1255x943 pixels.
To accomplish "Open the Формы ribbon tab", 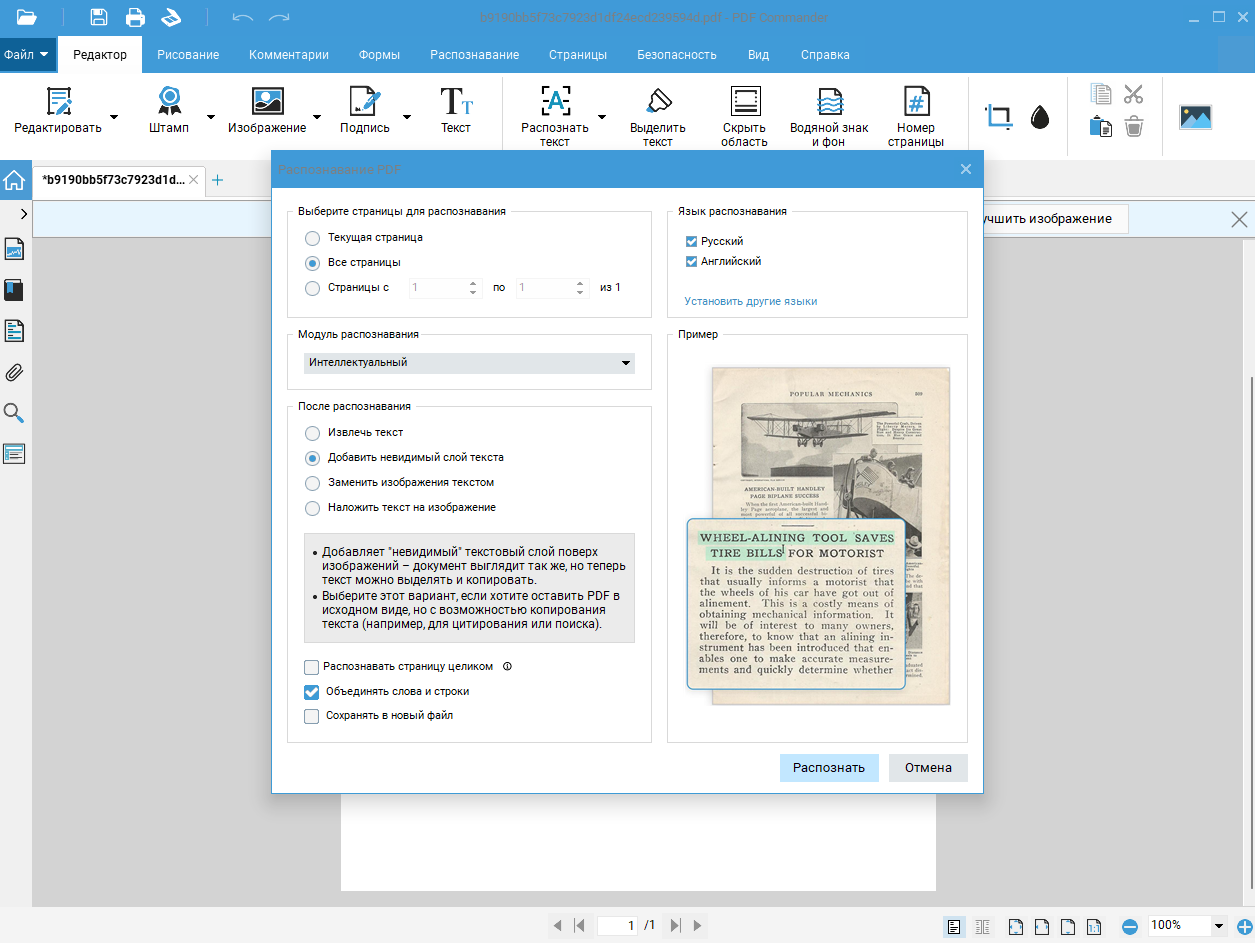I will click(x=380, y=55).
